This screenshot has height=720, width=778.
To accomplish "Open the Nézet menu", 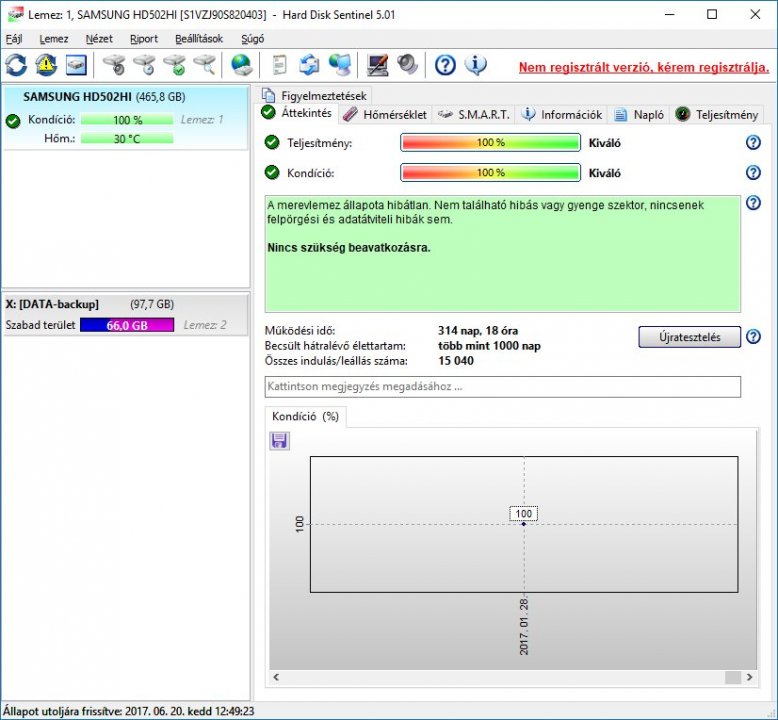I will (99, 39).
